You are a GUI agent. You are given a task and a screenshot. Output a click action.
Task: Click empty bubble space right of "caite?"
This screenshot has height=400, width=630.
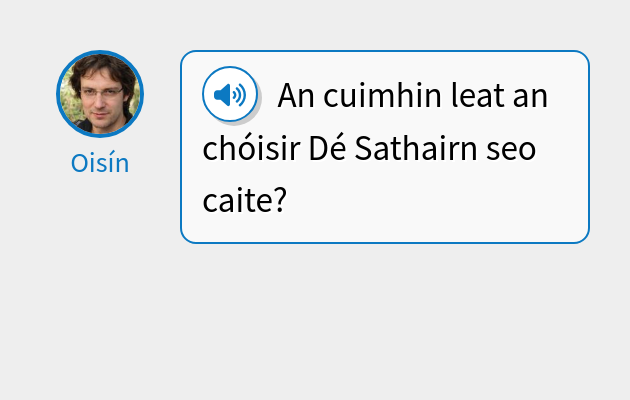[430, 205]
